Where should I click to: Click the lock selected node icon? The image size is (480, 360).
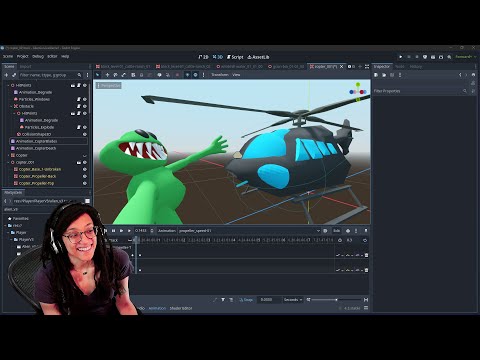click(x=141, y=75)
